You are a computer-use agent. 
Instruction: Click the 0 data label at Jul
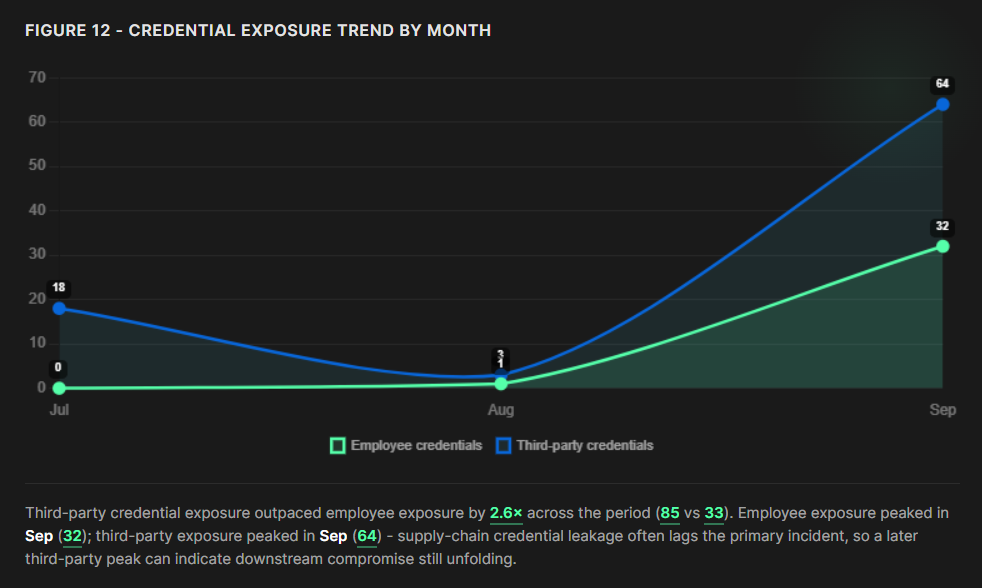pos(58,368)
